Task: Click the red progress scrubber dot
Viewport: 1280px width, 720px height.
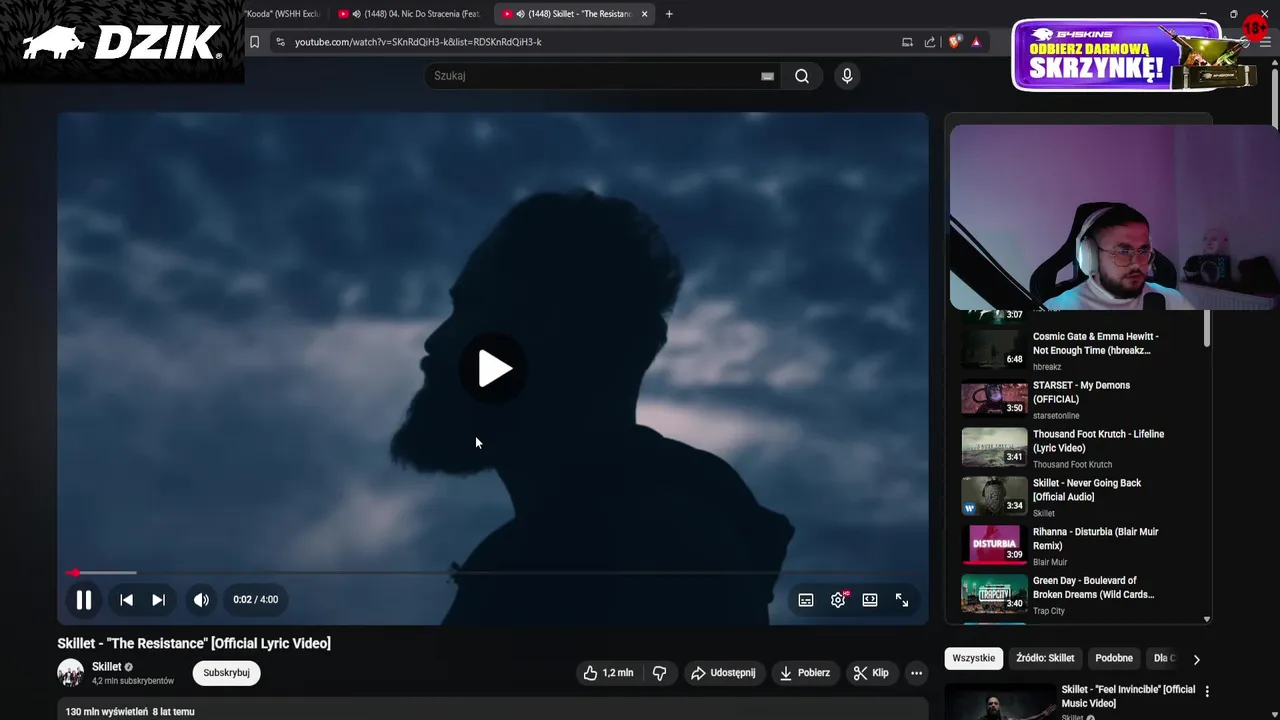Action: coord(74,573)
